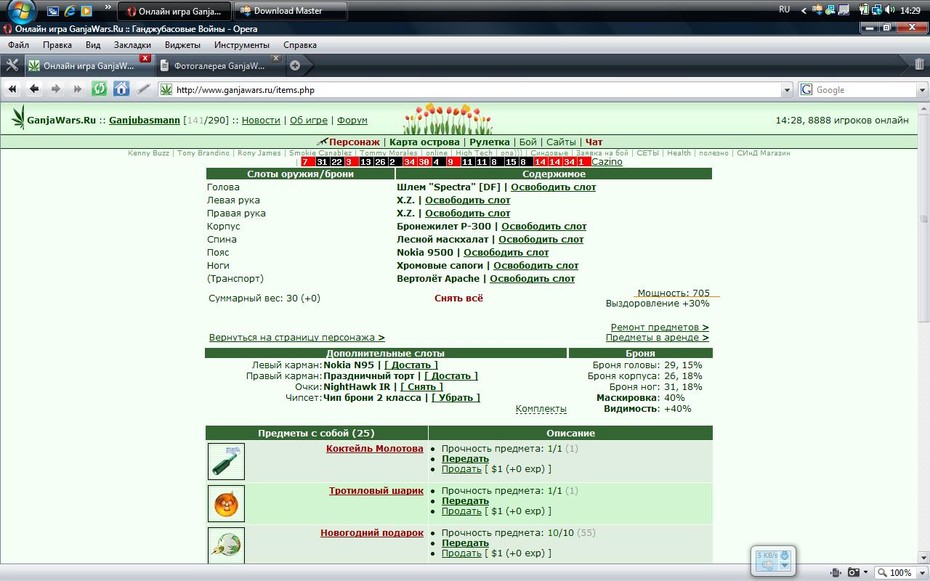Open the Рулетка link
Image resolution: width=930 pixels, height=581 pixels.
click(489, 142)
